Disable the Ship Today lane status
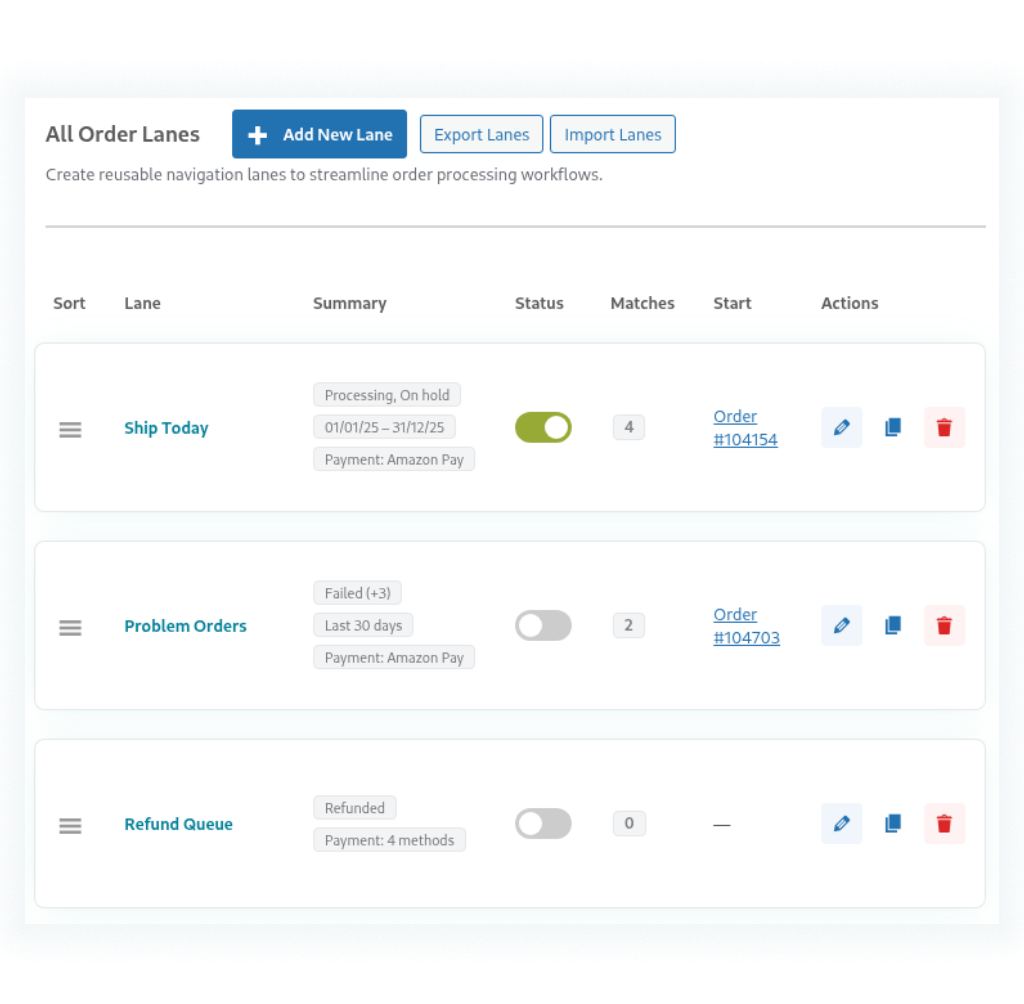 click(x=543, y=427)
